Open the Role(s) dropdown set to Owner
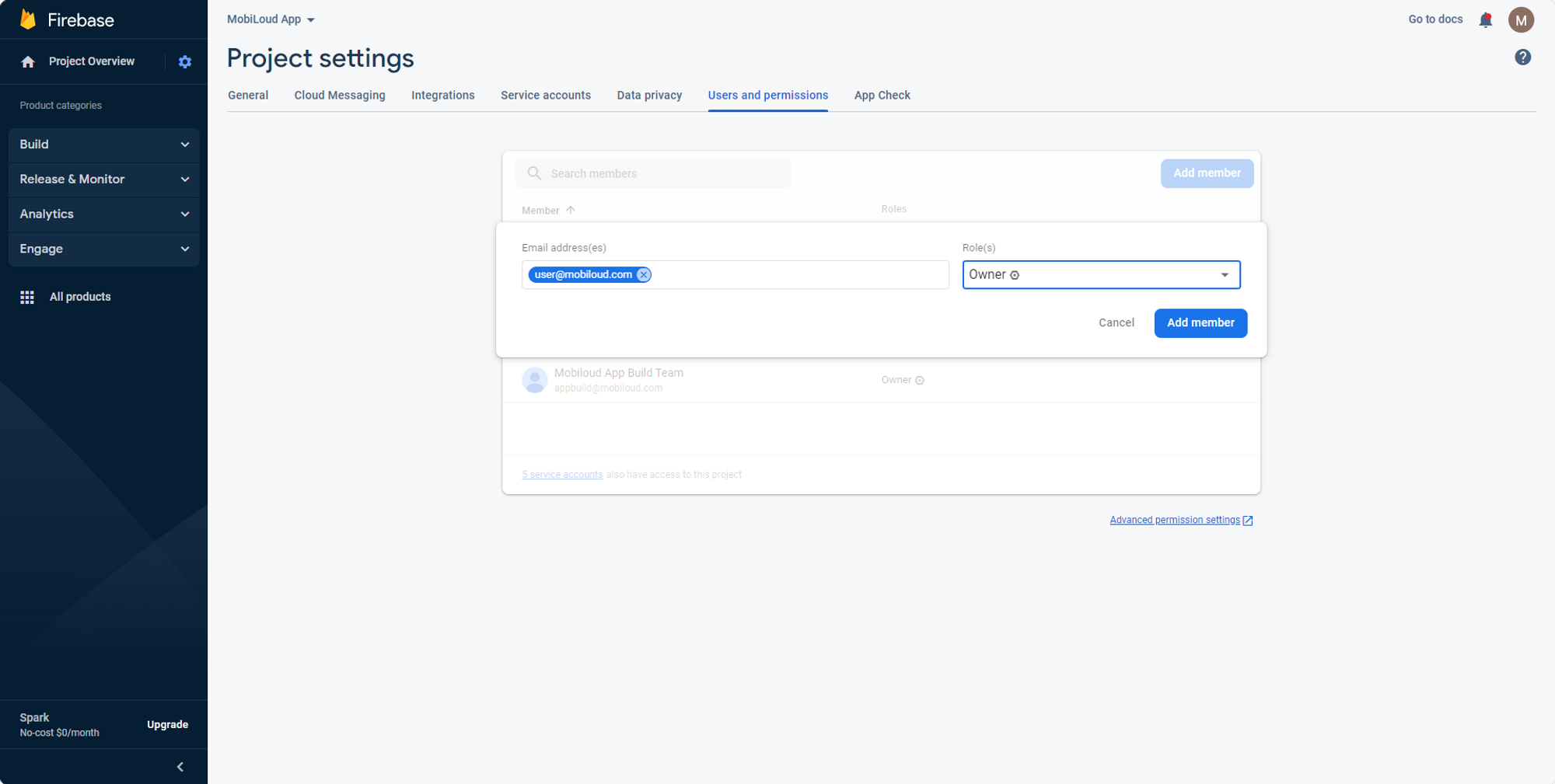 [x=1101, y=274]
